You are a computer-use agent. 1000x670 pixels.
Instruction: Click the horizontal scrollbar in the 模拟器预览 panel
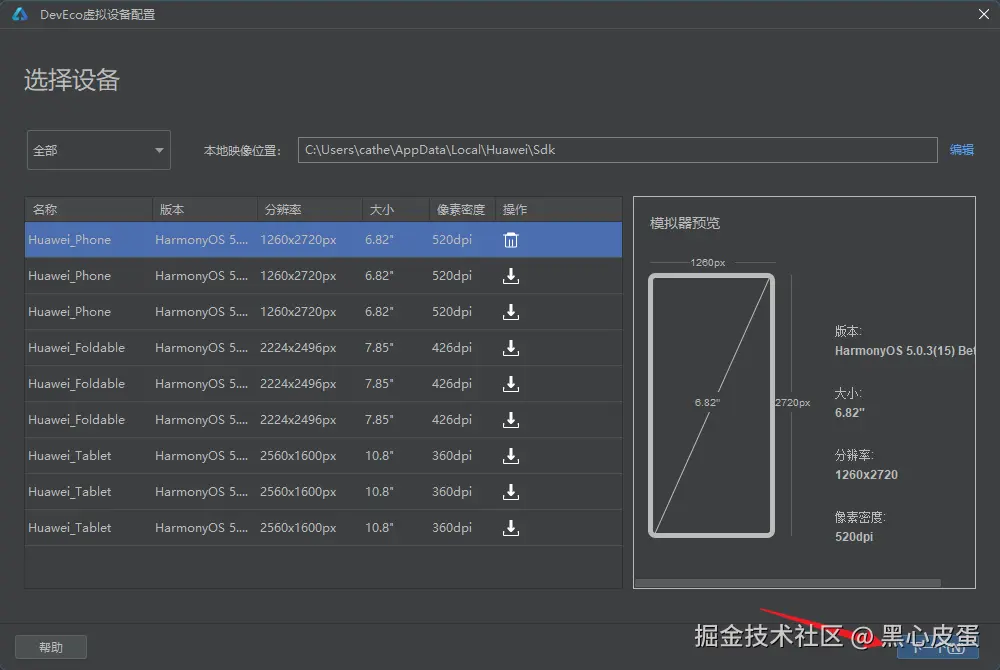788,583
